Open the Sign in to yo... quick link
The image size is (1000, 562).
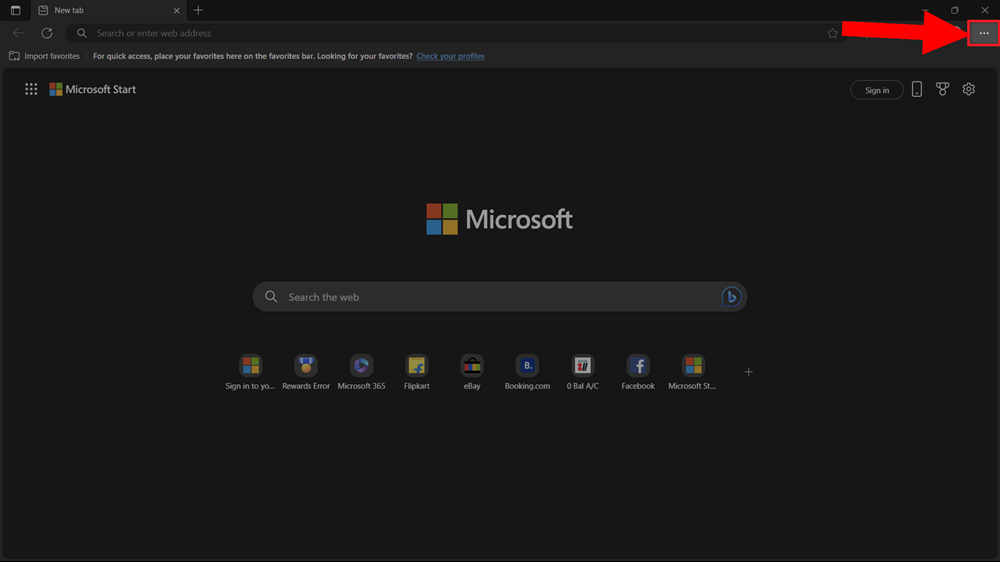[x=250, y=372]
